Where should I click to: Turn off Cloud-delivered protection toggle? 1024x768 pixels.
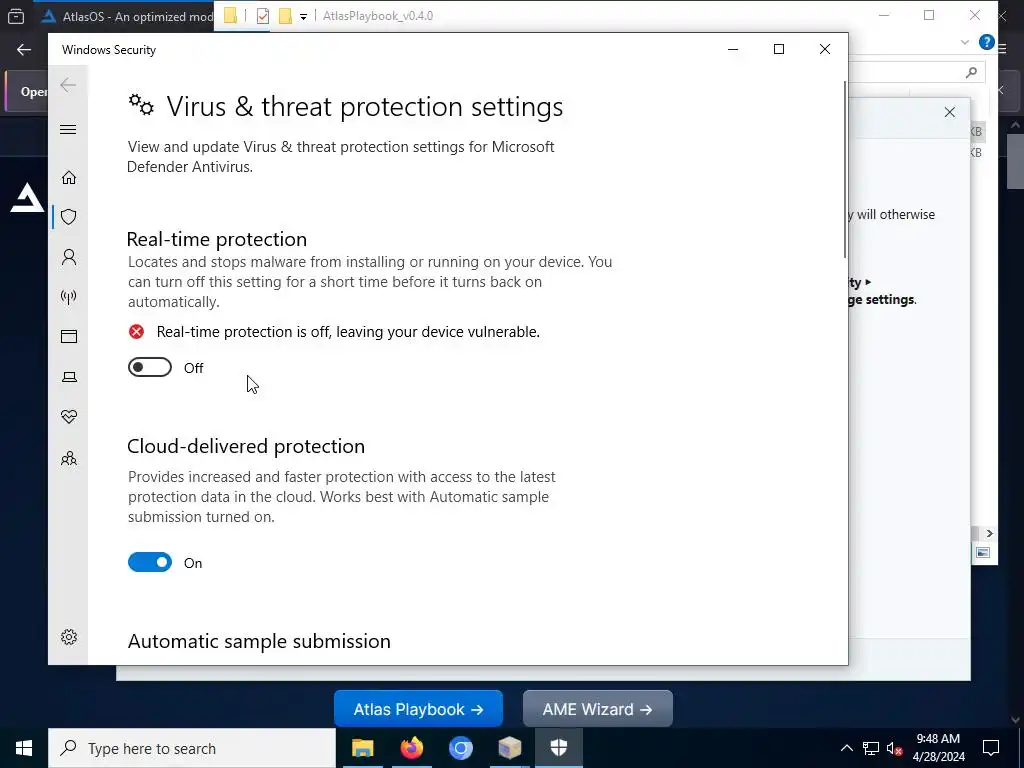150,562
